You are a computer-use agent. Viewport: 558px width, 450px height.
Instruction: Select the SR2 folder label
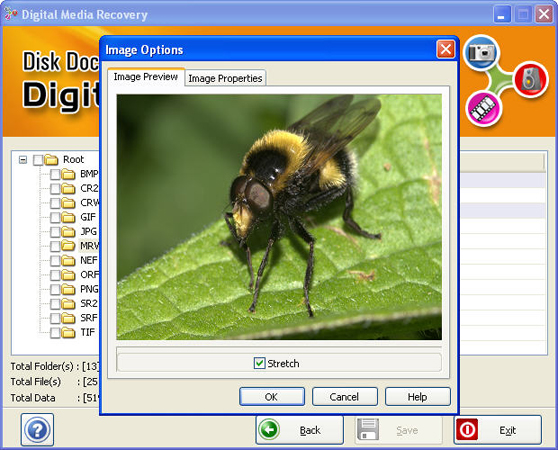(89, 303)
